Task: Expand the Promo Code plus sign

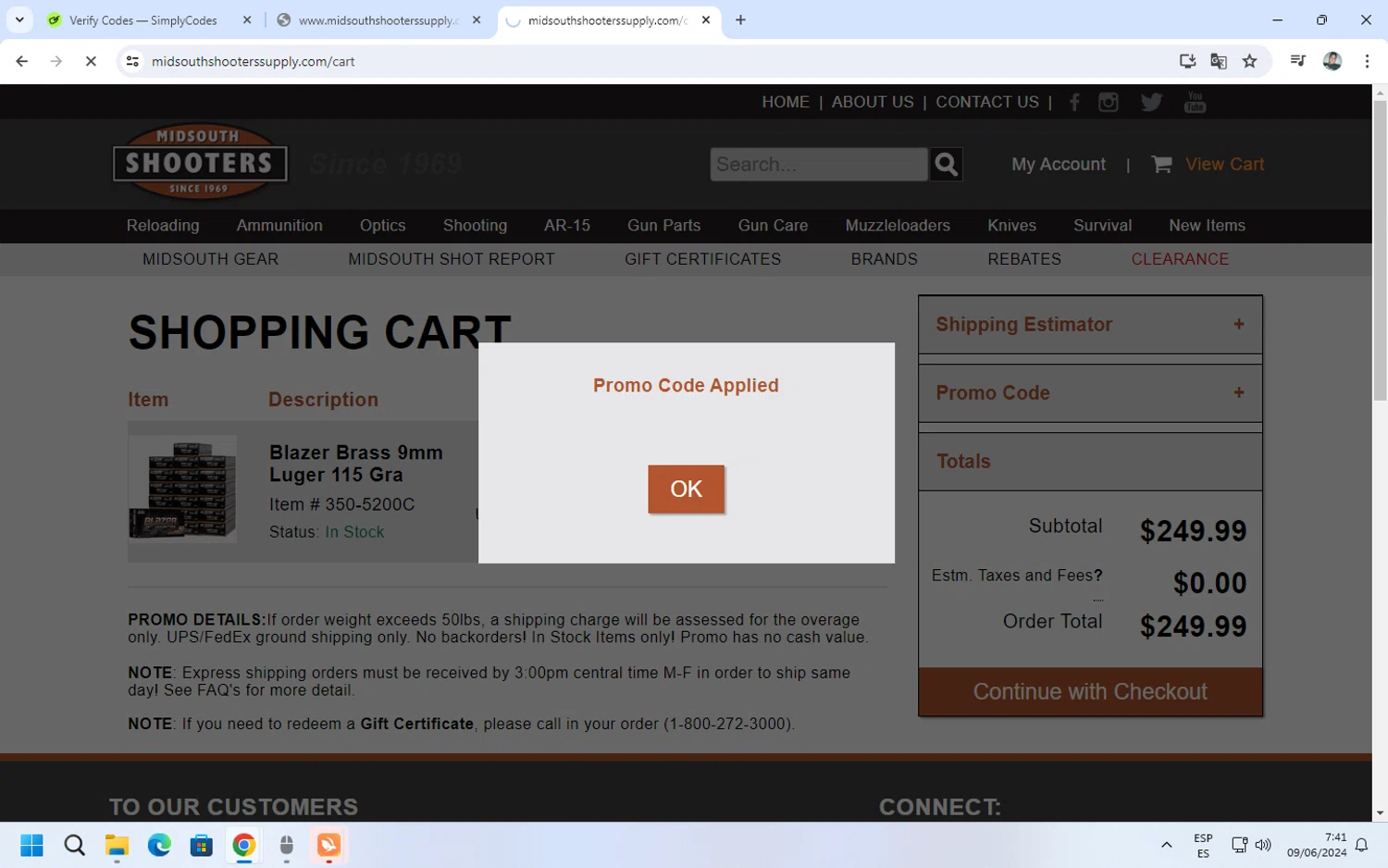Action: point(1238,392)
